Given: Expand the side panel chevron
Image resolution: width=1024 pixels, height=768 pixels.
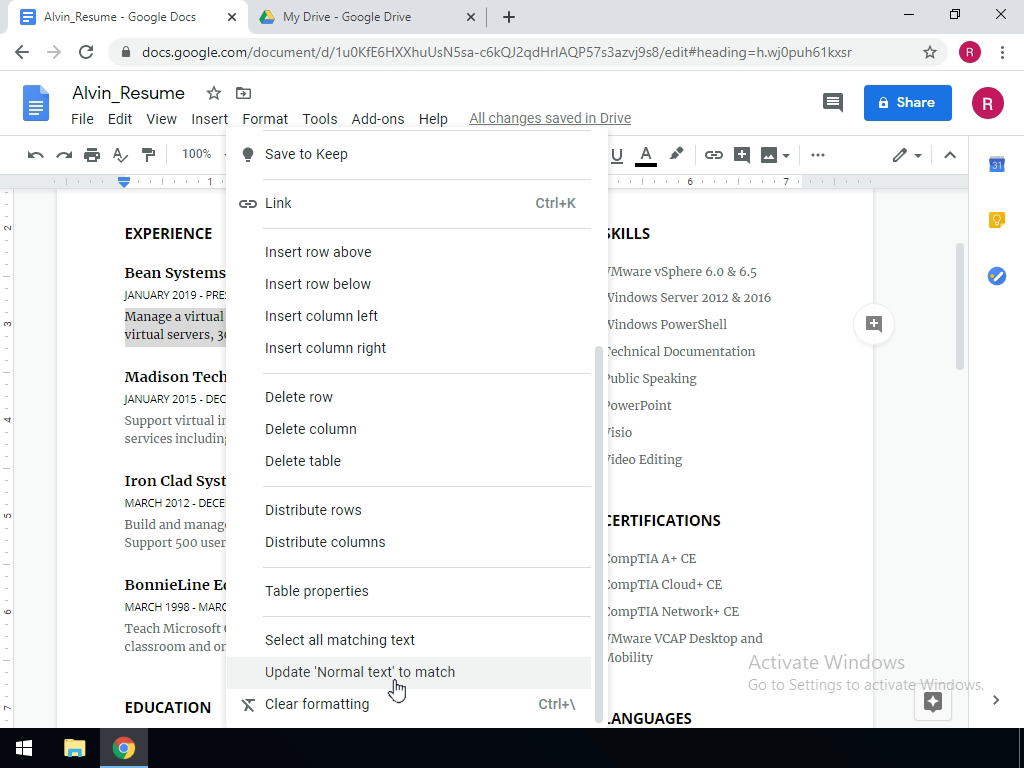Looking at the screenshot, I should 996,700.
